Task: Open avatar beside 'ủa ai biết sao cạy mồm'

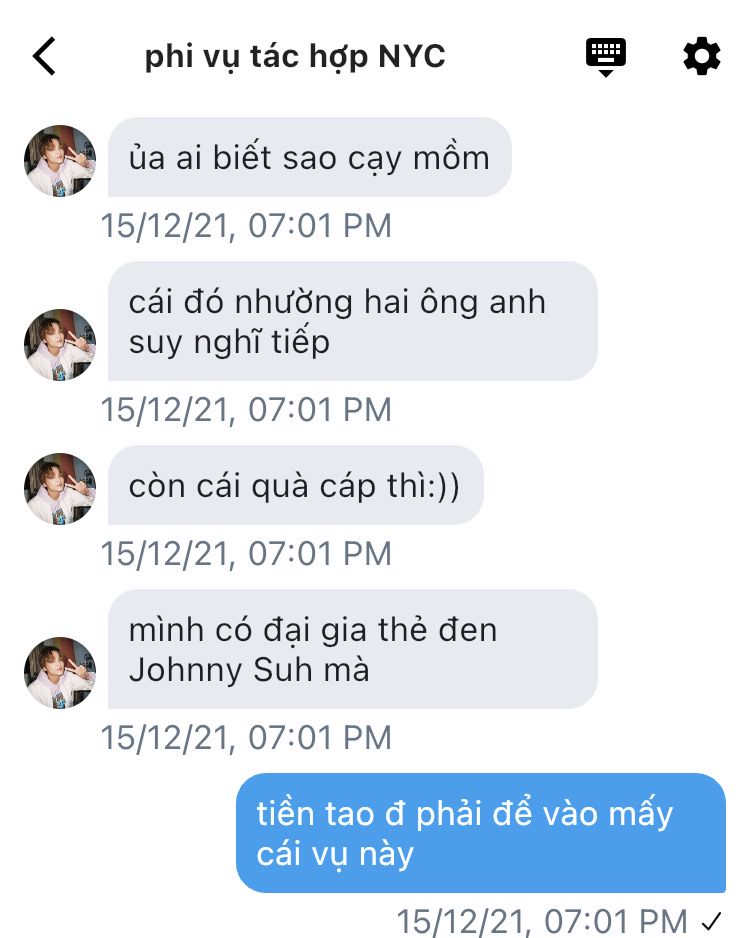Action: [60, 160]
